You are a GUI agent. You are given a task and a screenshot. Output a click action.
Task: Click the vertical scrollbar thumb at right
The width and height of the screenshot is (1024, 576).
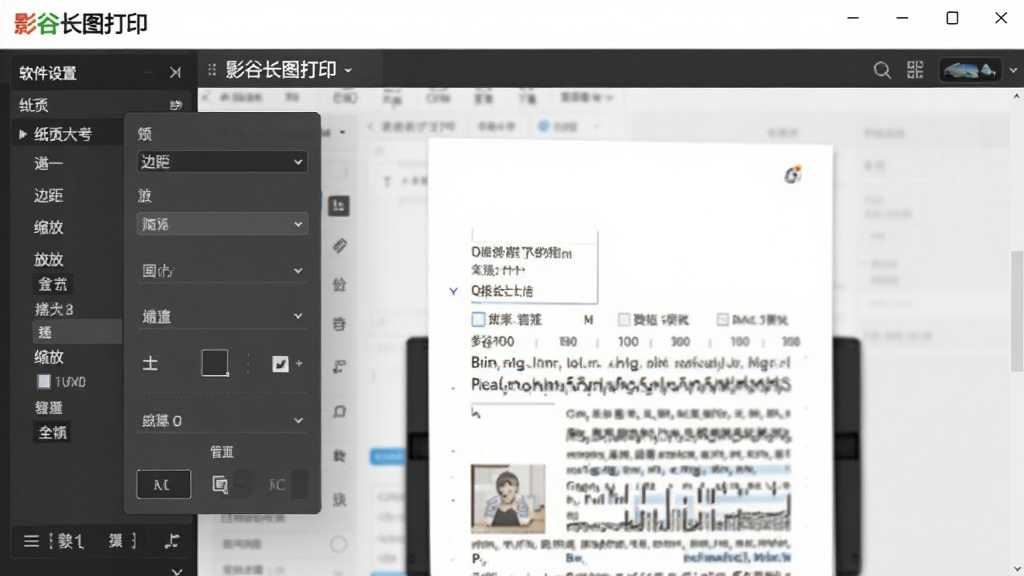click(1017, 311)
